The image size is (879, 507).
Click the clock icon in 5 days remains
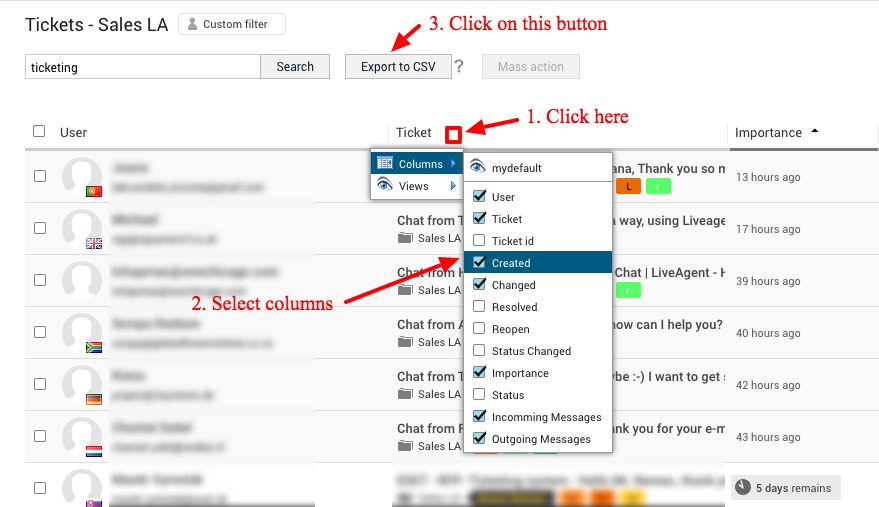pyautogui.click(x=742, y=488)
